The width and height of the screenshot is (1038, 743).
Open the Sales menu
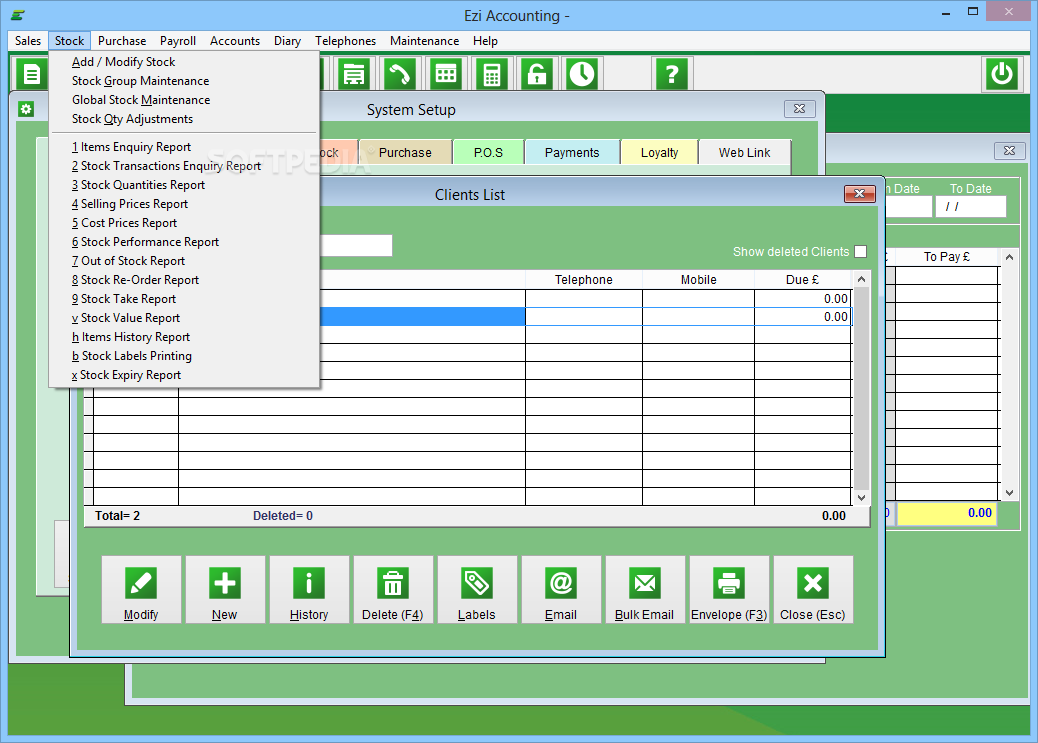point(28,41)
